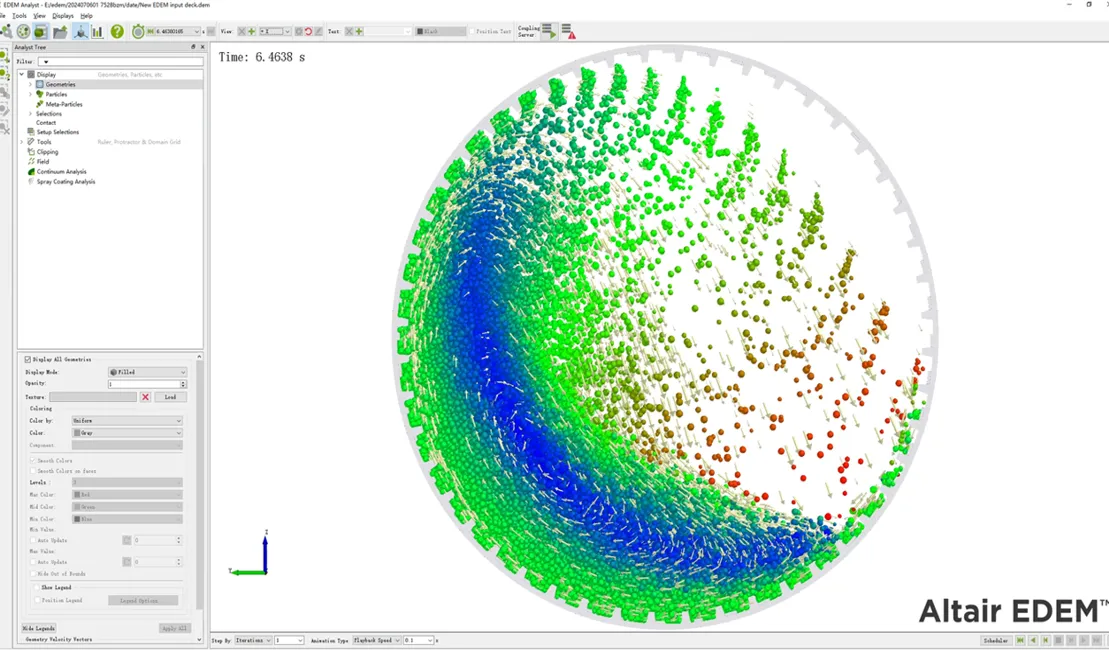The image size is (1109, 651).
Task: Click the stopwatch time icon in toolbar
Action: pyautogui.click(x=138, y=32)
